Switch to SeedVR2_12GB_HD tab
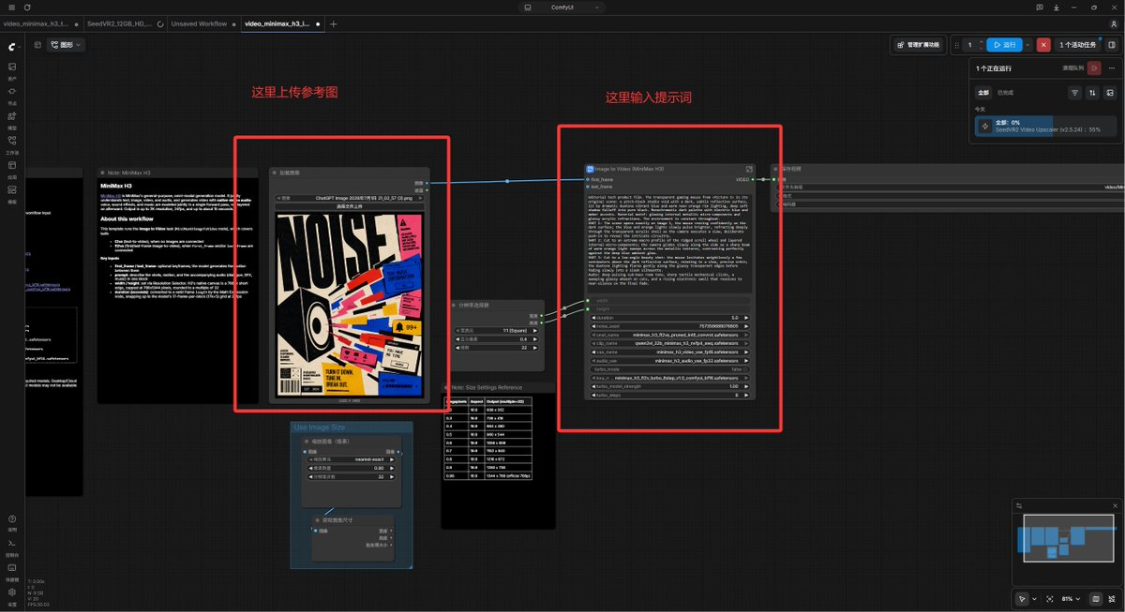Viewport: 1125px width, 612px height. (119, 24)
